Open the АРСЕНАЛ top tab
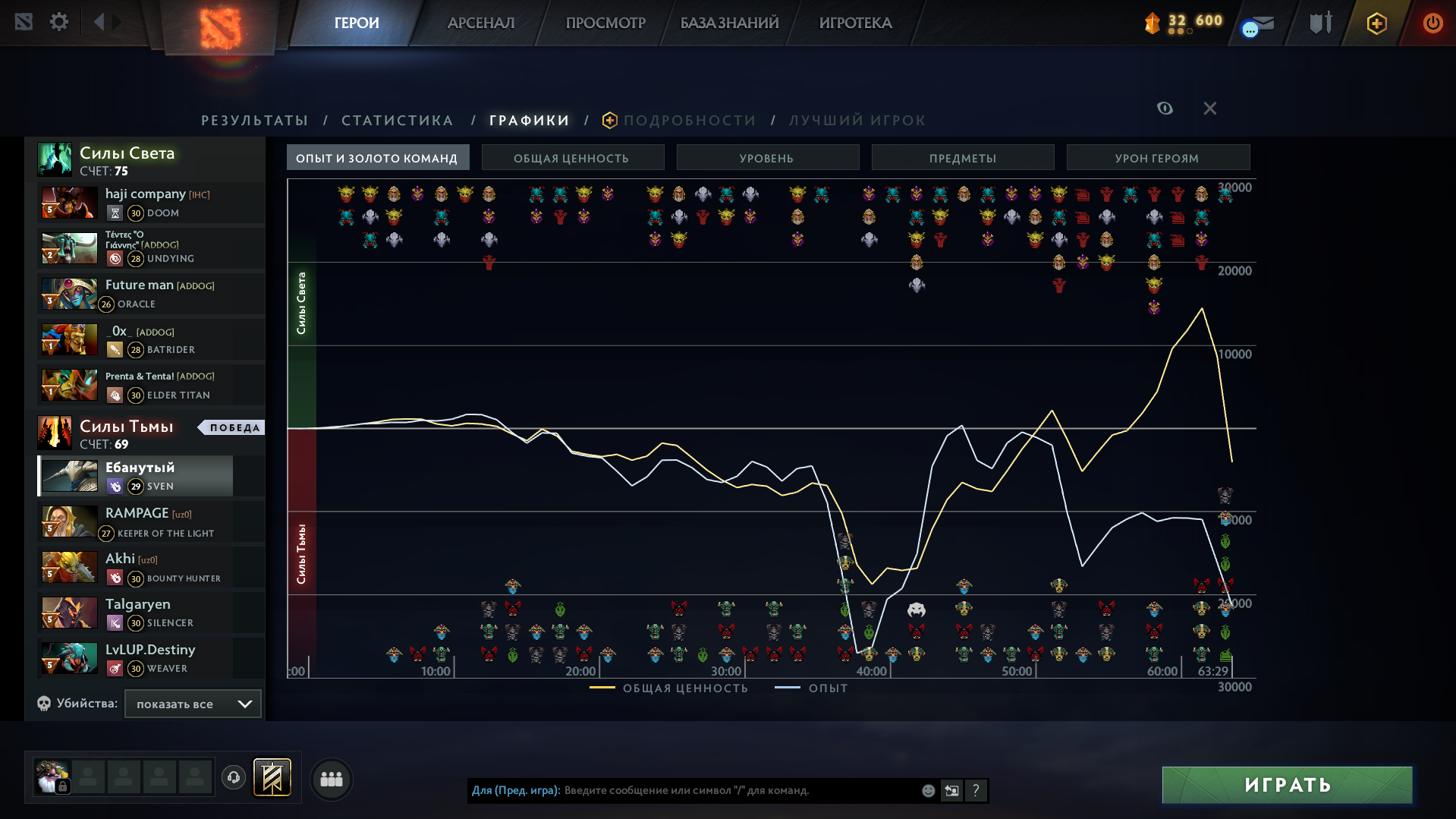 coord(481,23)
